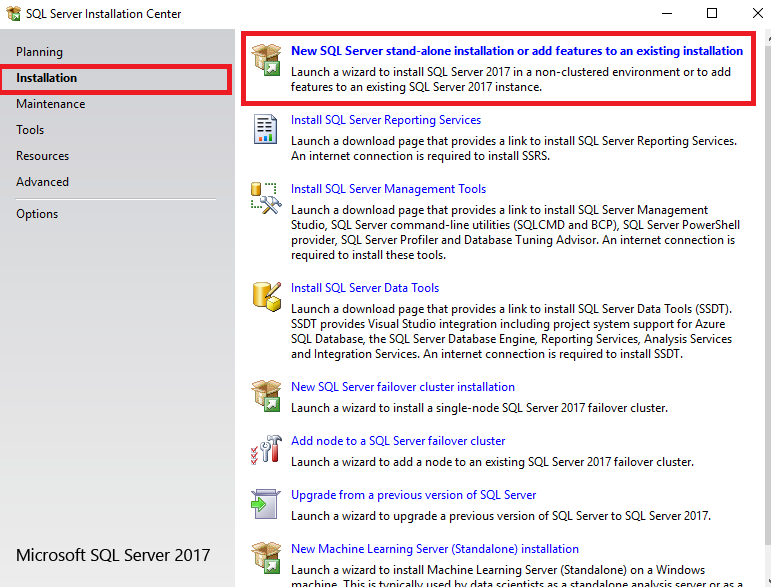The height and width of the screenshot is (587, 771).
Task: Go to the Maintenance section
Action: [51, 104]
